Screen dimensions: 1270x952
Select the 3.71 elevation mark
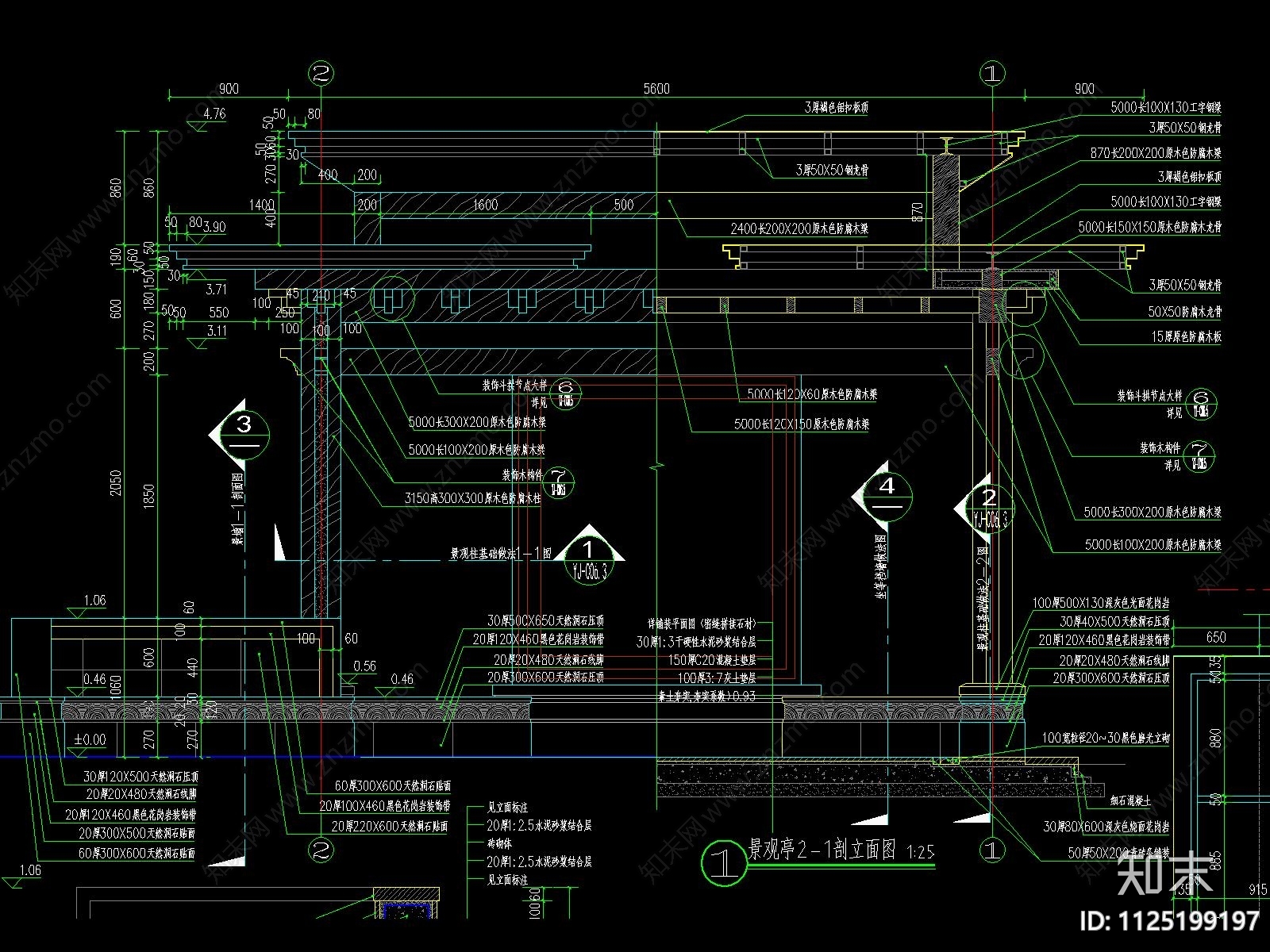point(216,290)
